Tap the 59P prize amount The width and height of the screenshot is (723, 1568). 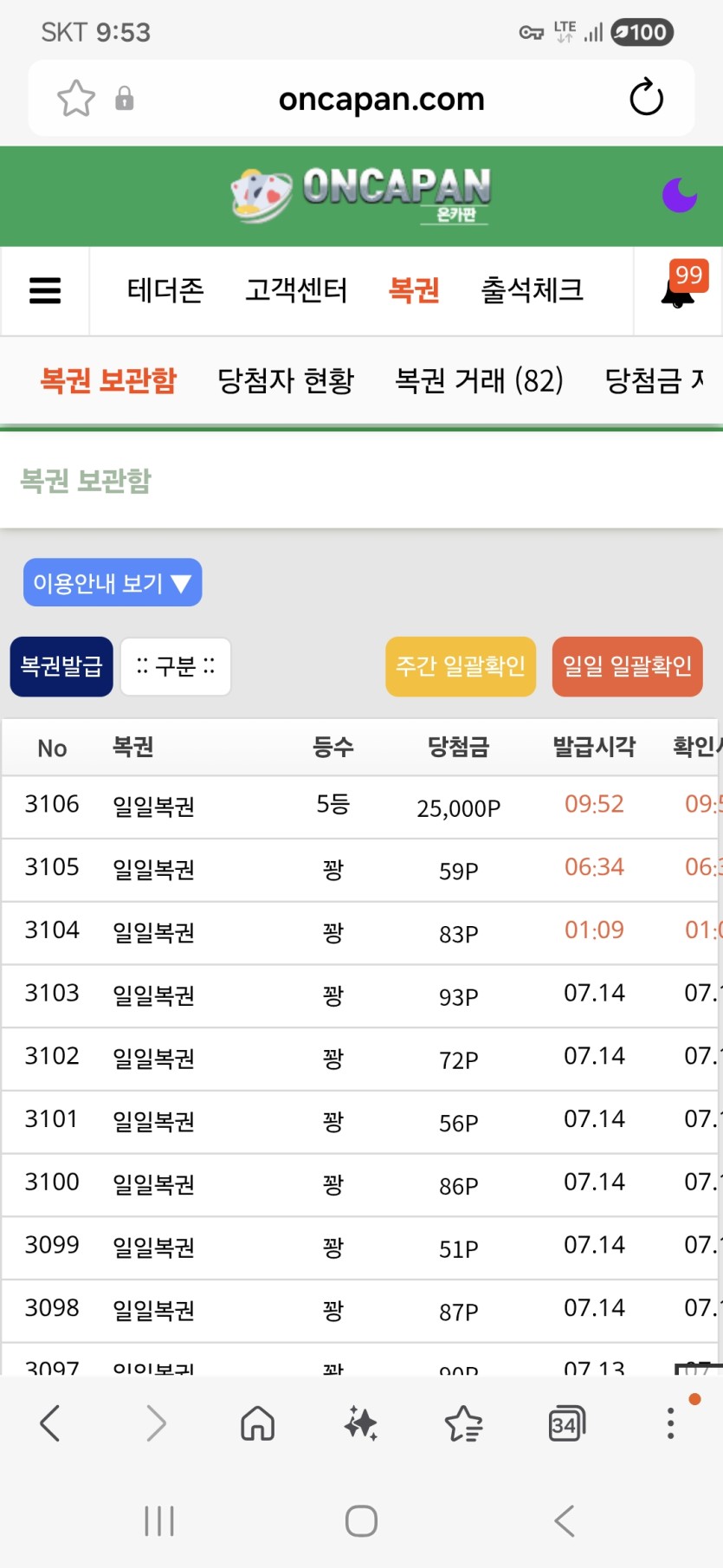coord(459,871)
